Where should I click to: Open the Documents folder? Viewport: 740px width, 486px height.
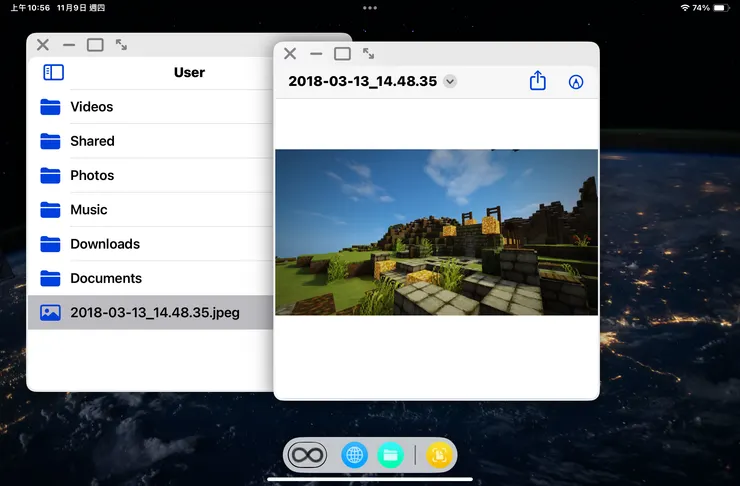(151, 278)
